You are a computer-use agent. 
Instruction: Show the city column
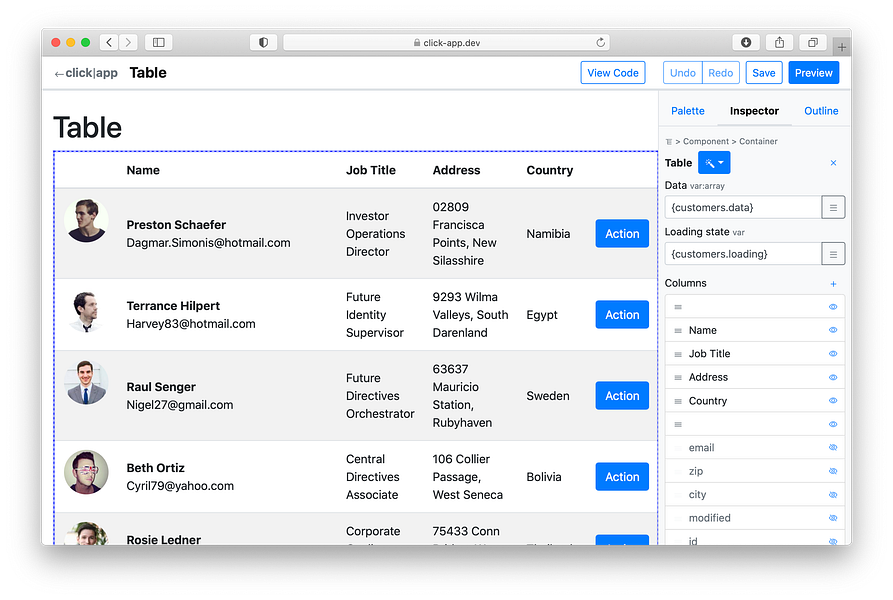click(x=833, y=495)
